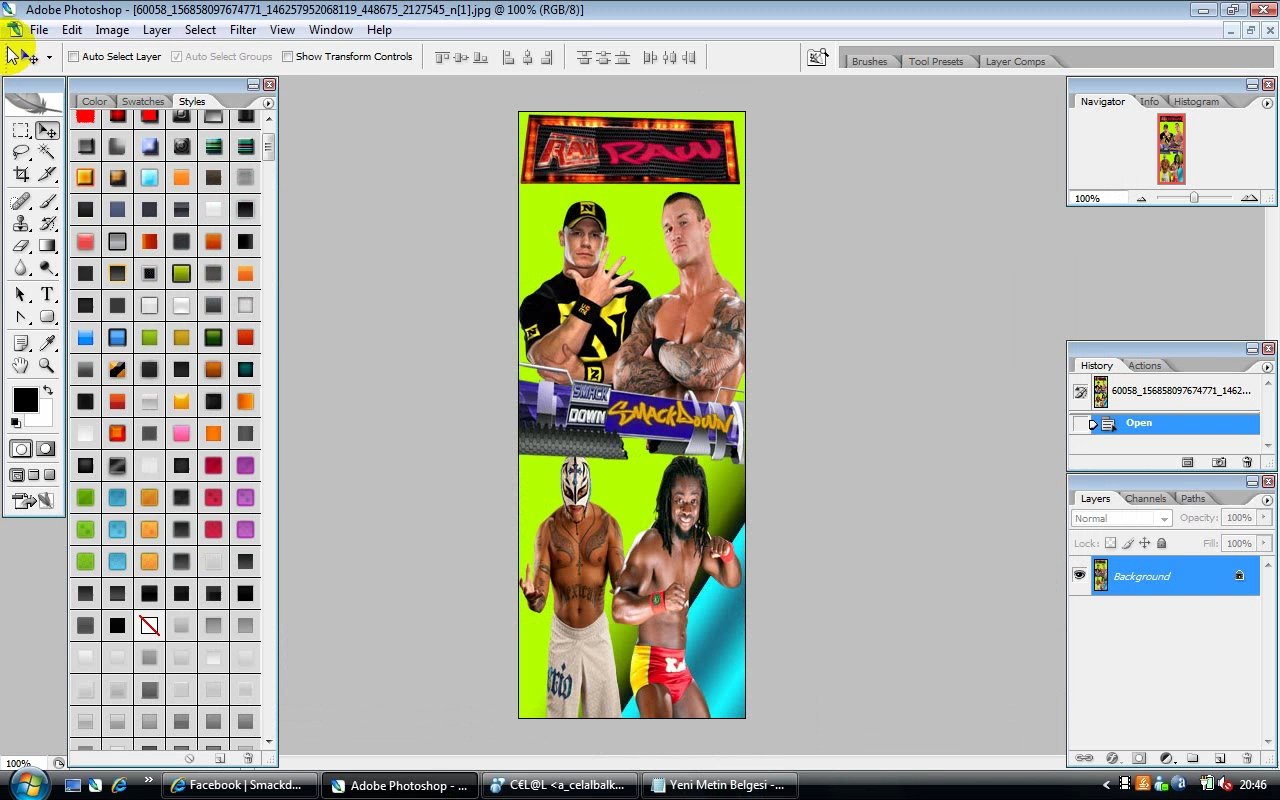Pick the Clone Stamp tool
The image size is (1280, 800).
point(21,224)
